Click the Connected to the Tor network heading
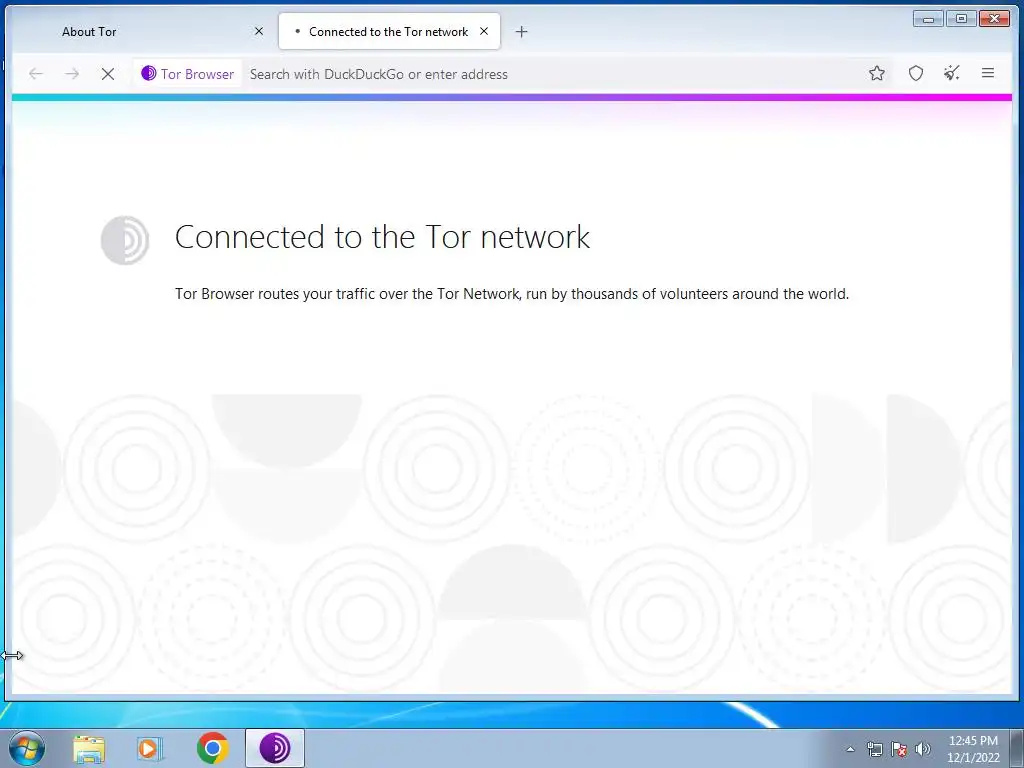Image resolution: width=1024 pixels, height=768 pixels. pyautogui.click(x=382, y=236)
